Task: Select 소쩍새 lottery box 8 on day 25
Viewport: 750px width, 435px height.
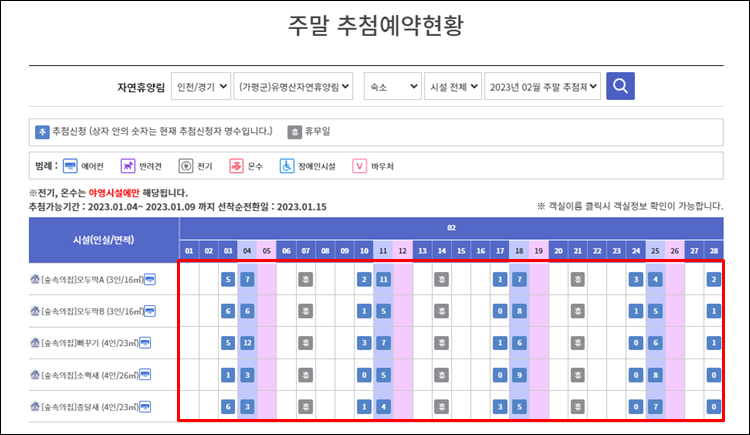Action: (x=655, y=375)
